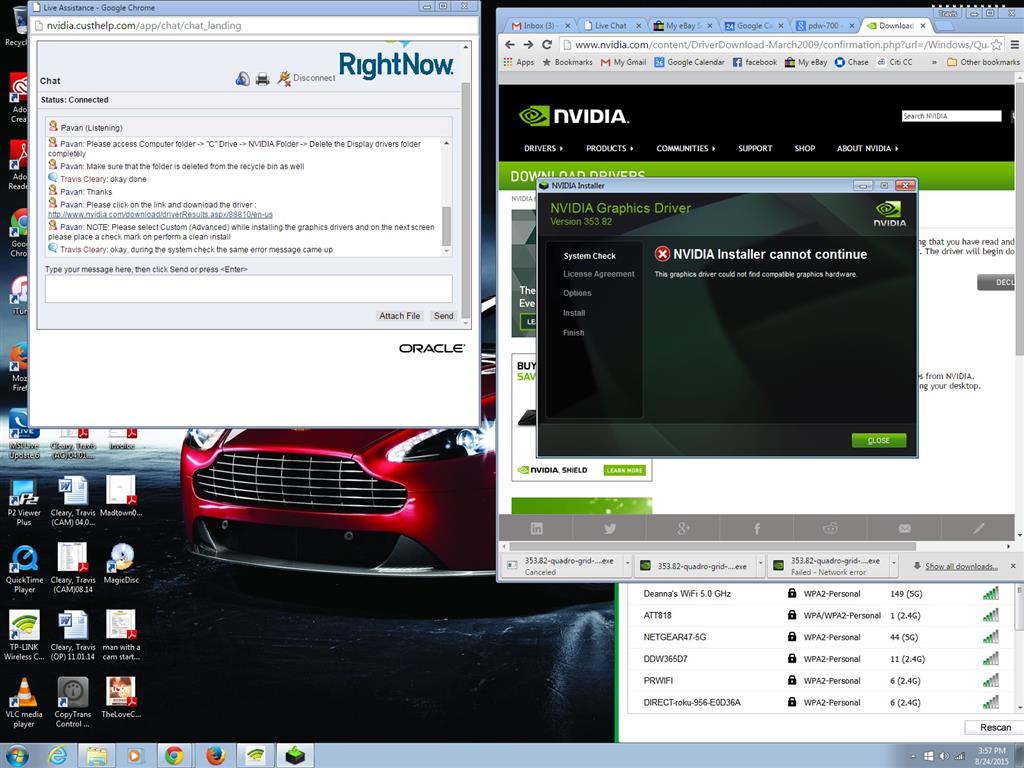
Task: Switch to the My eBay browser tab
Action: [682, 25]
